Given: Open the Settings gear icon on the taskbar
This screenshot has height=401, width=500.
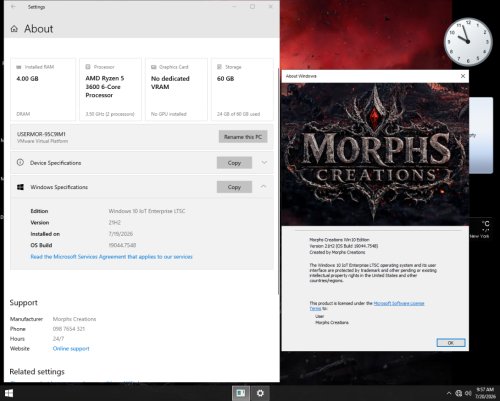Looking at the screenshot, I should tap(260, 393).
